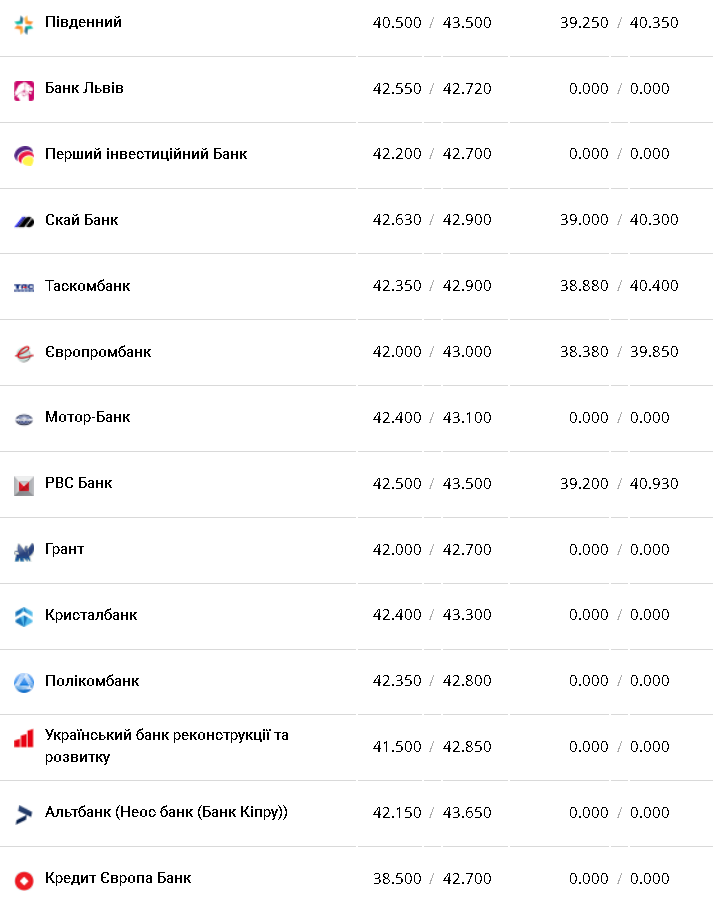This screenshot has height=900, width=713.
Task: Click the Кредит Європа Банк logo
Action: (24, 880)
